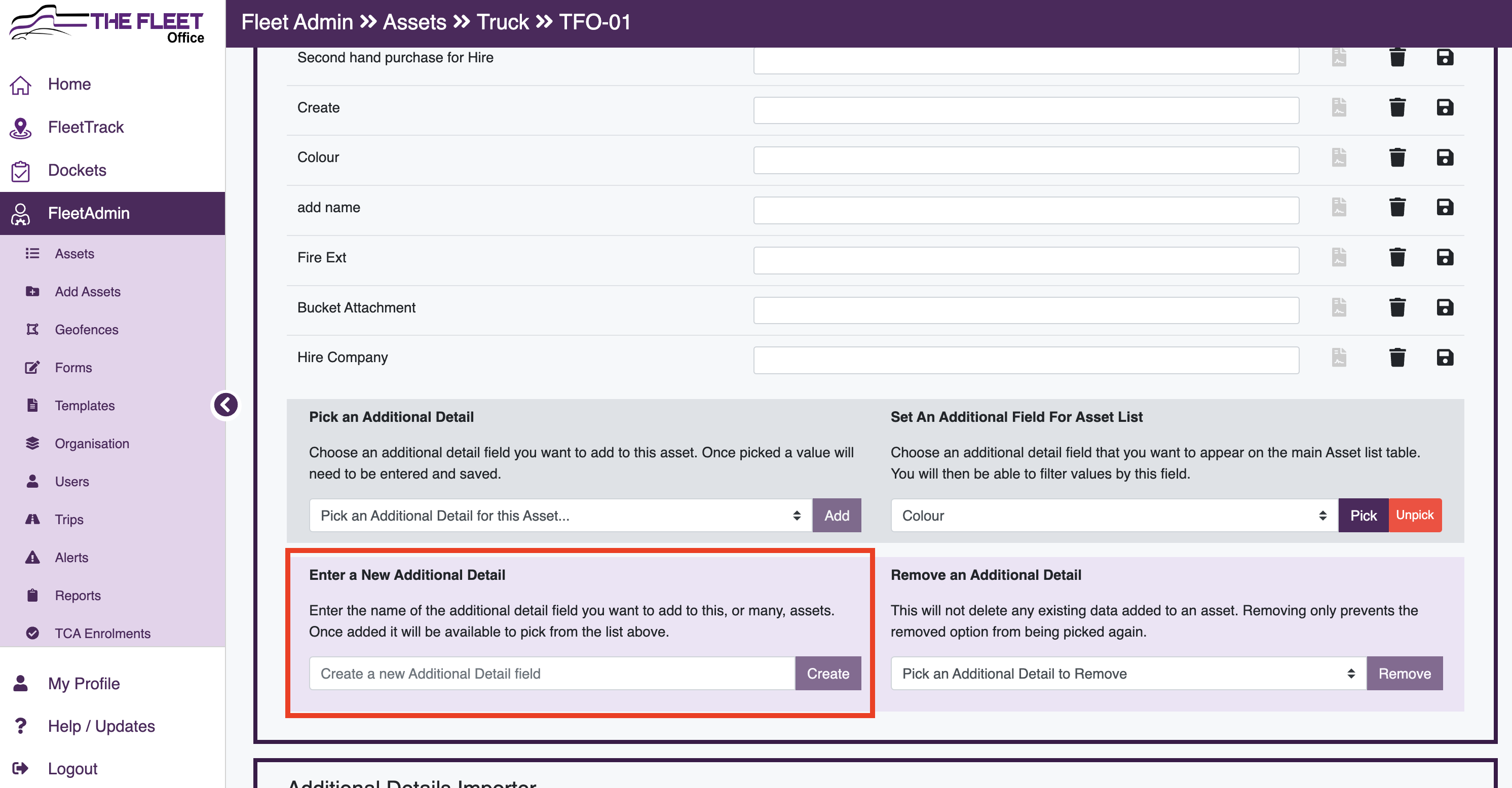The height and width of the screenshot is (788, 1512).
Task: Save the Hire Company value
Action: pyautogui.click(x=1445, y=358)
